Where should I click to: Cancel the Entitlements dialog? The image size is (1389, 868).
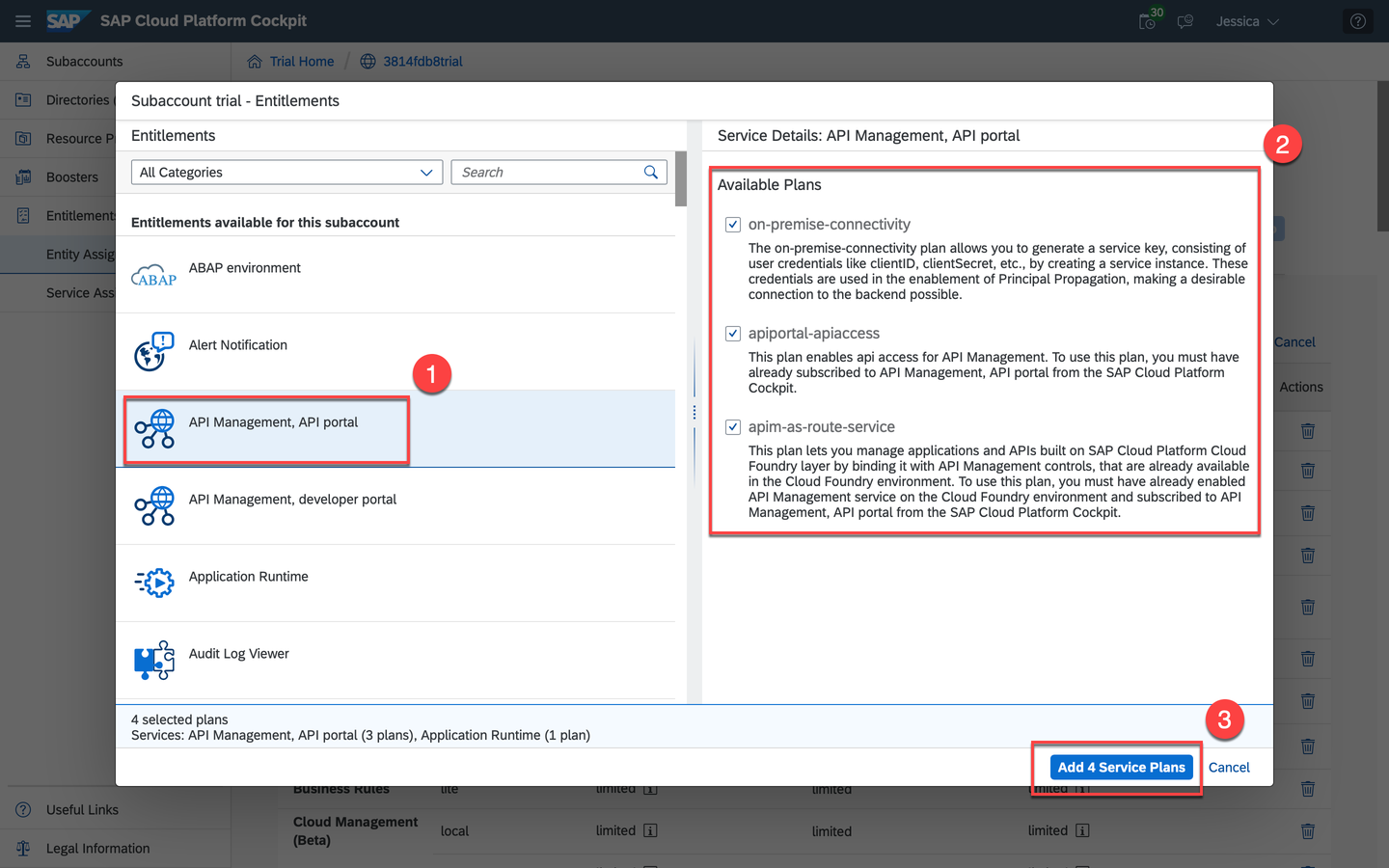point(1229,767)
